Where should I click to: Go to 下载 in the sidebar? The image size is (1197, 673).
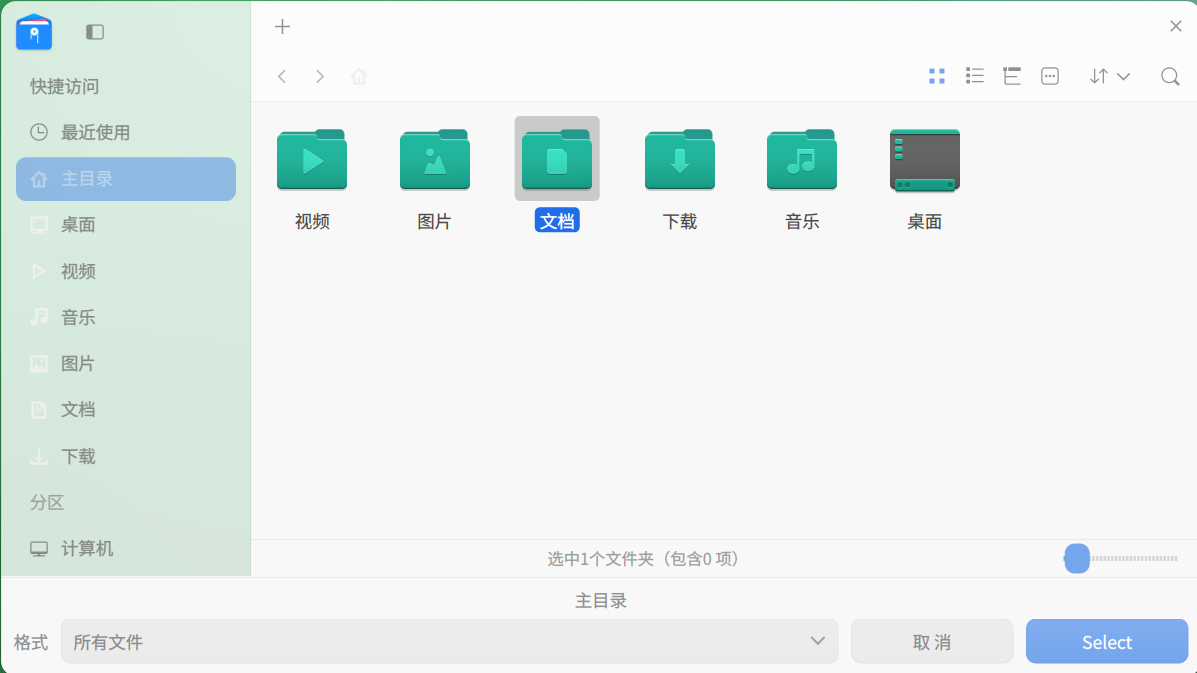[126, 456]
